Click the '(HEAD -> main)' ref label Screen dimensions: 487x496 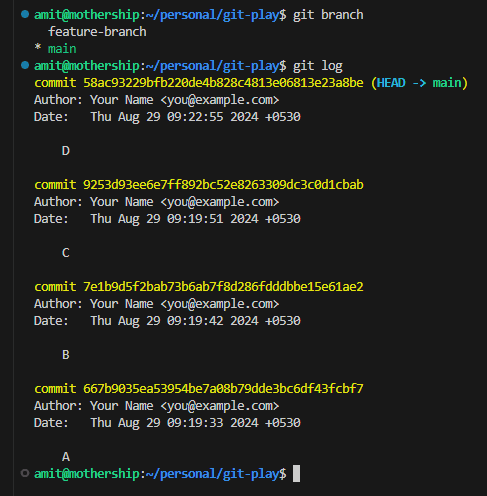(419, 83)
